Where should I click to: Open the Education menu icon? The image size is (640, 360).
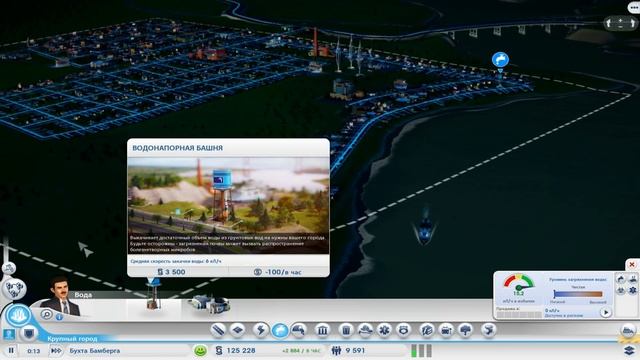427,330
